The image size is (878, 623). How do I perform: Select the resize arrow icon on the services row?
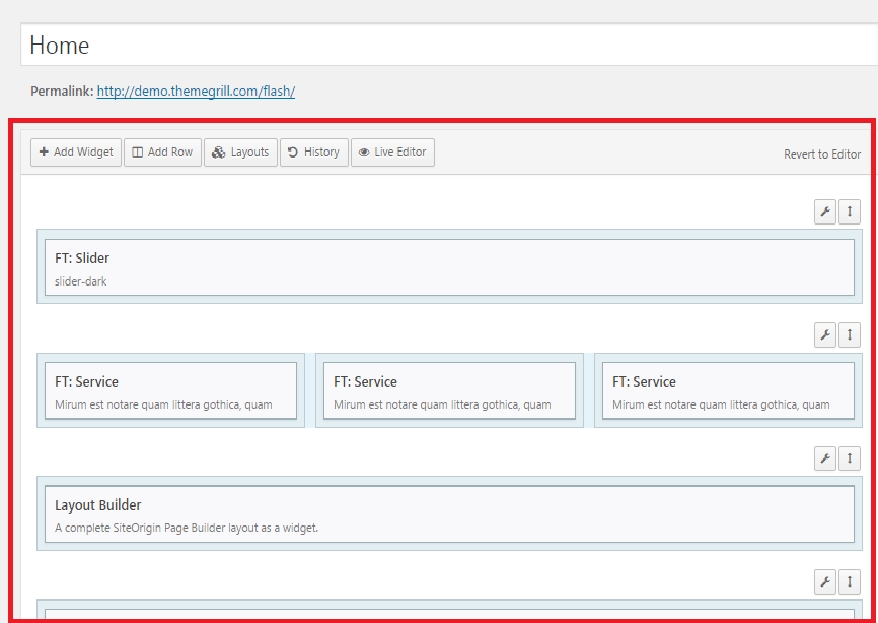[x=848, y=335]
